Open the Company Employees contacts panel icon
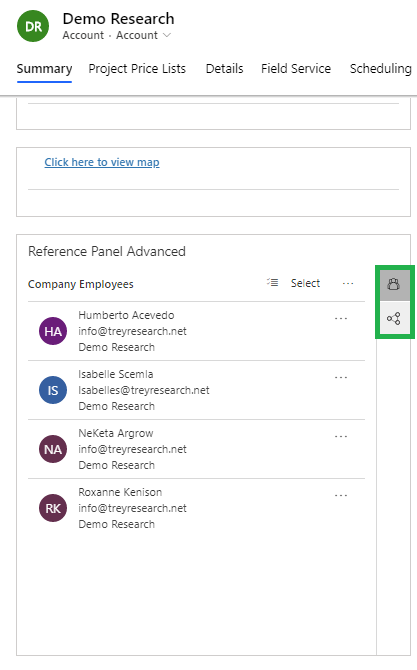This screenshot has height=670, width=417. 394,285
